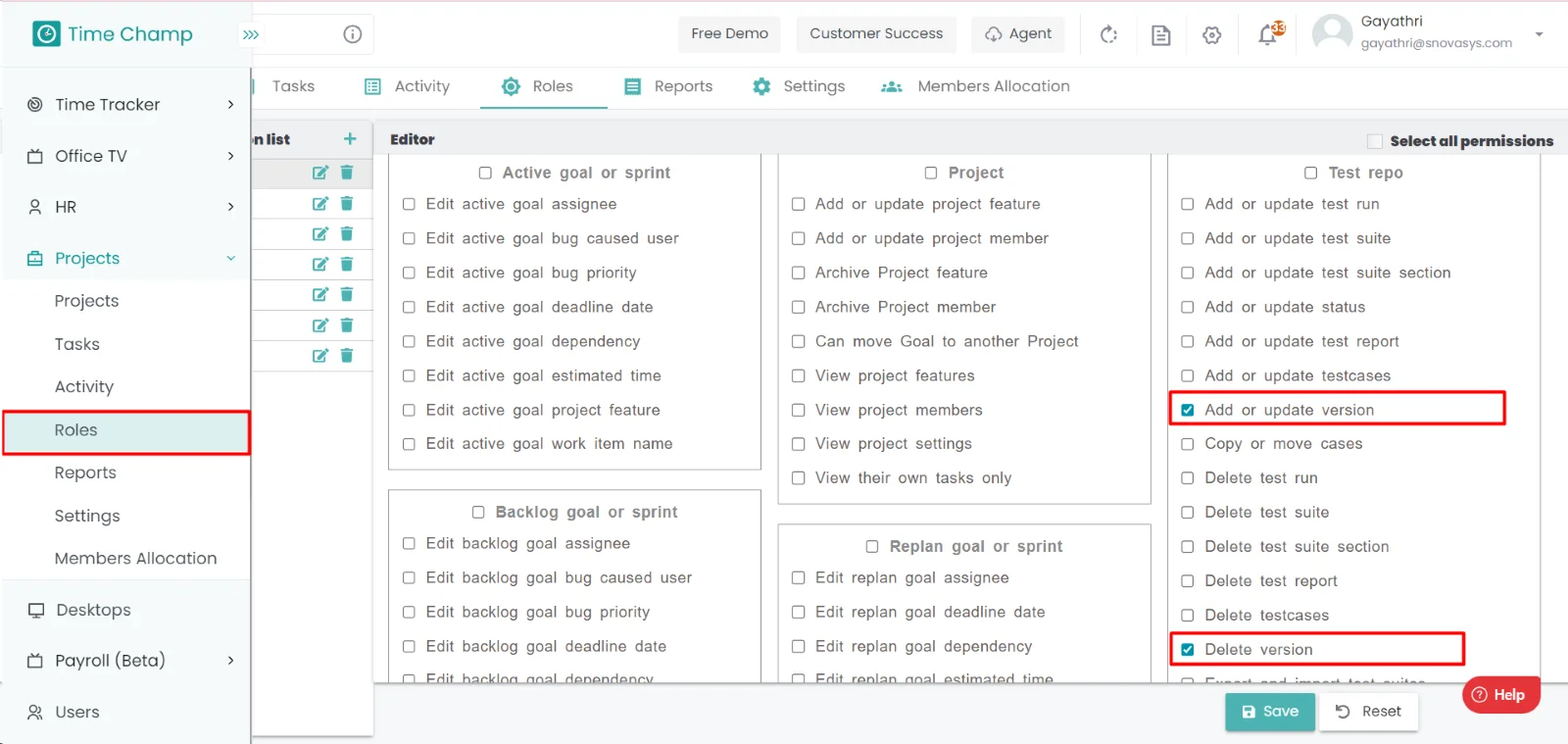This screenshot has height=744, width=1568.
Task: Click the Settings tab cog icon
Action: [761, 86]
